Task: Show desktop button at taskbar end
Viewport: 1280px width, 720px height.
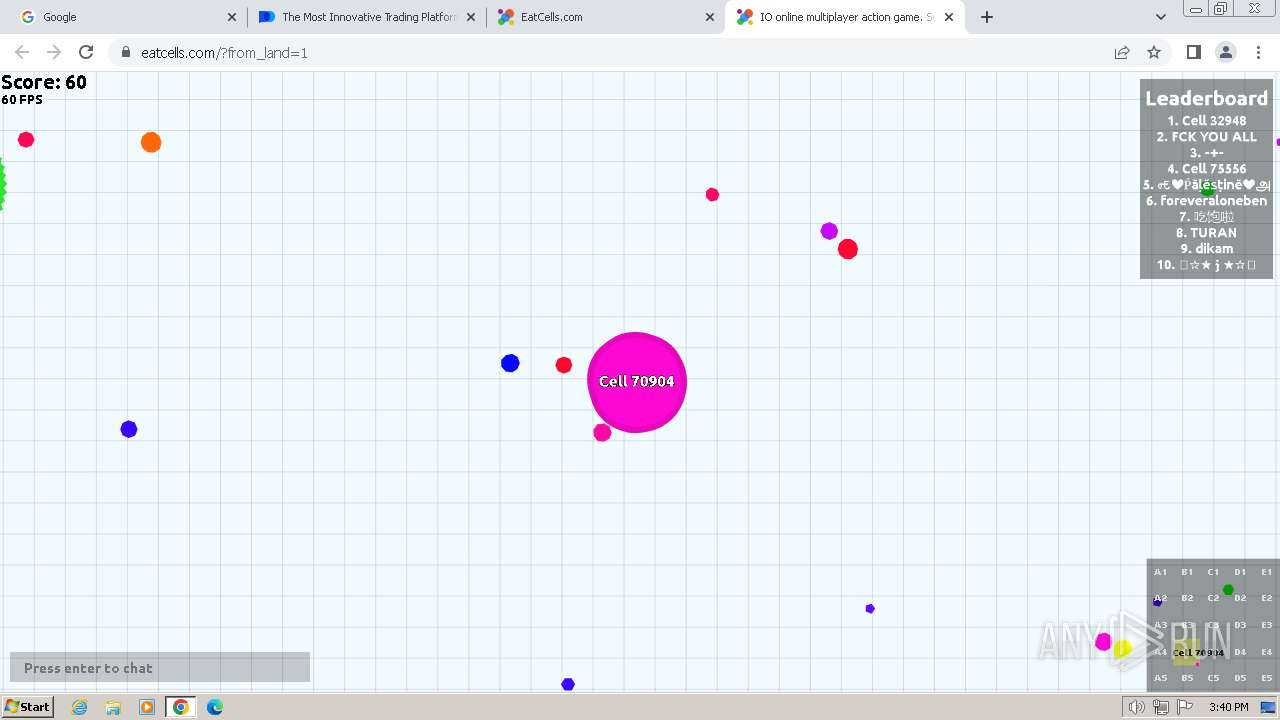Action: click(x=1268, y=707)
